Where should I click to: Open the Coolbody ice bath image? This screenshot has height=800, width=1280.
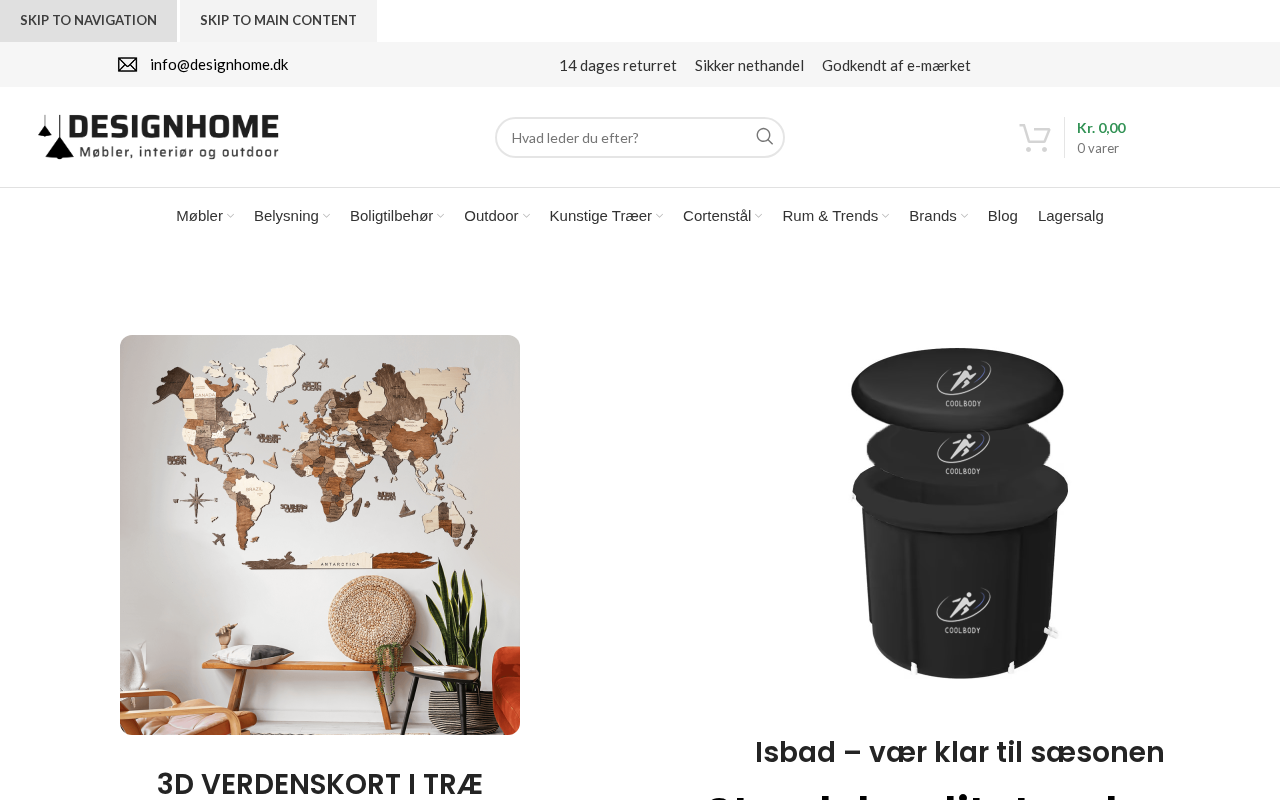[x=960, y=513]
